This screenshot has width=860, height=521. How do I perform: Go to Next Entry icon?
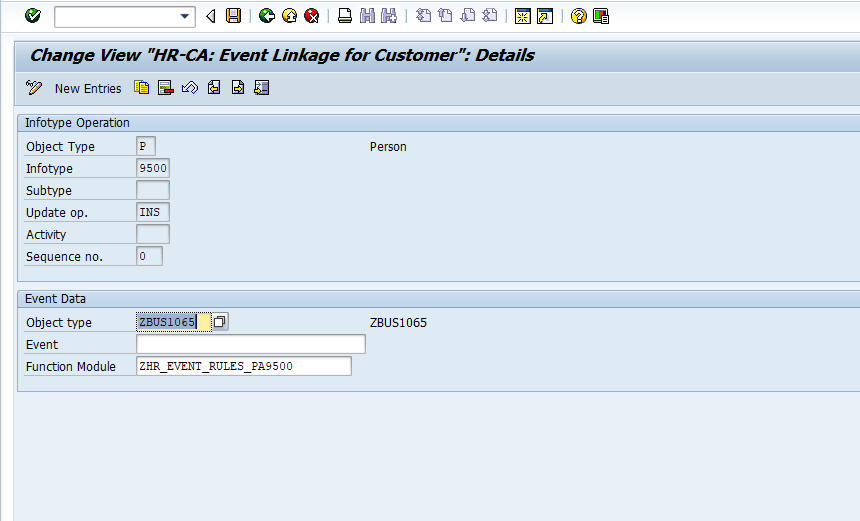238,88
